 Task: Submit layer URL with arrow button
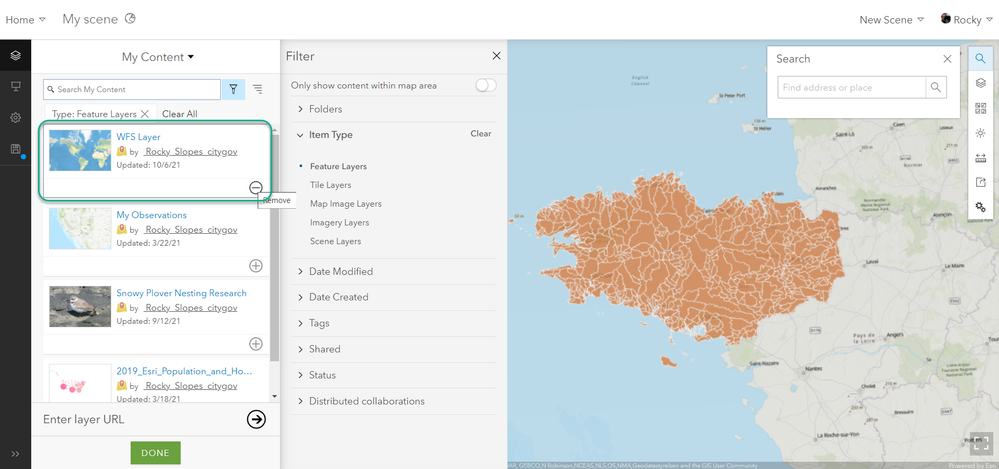pyautogui.click(x=256, y=419)
